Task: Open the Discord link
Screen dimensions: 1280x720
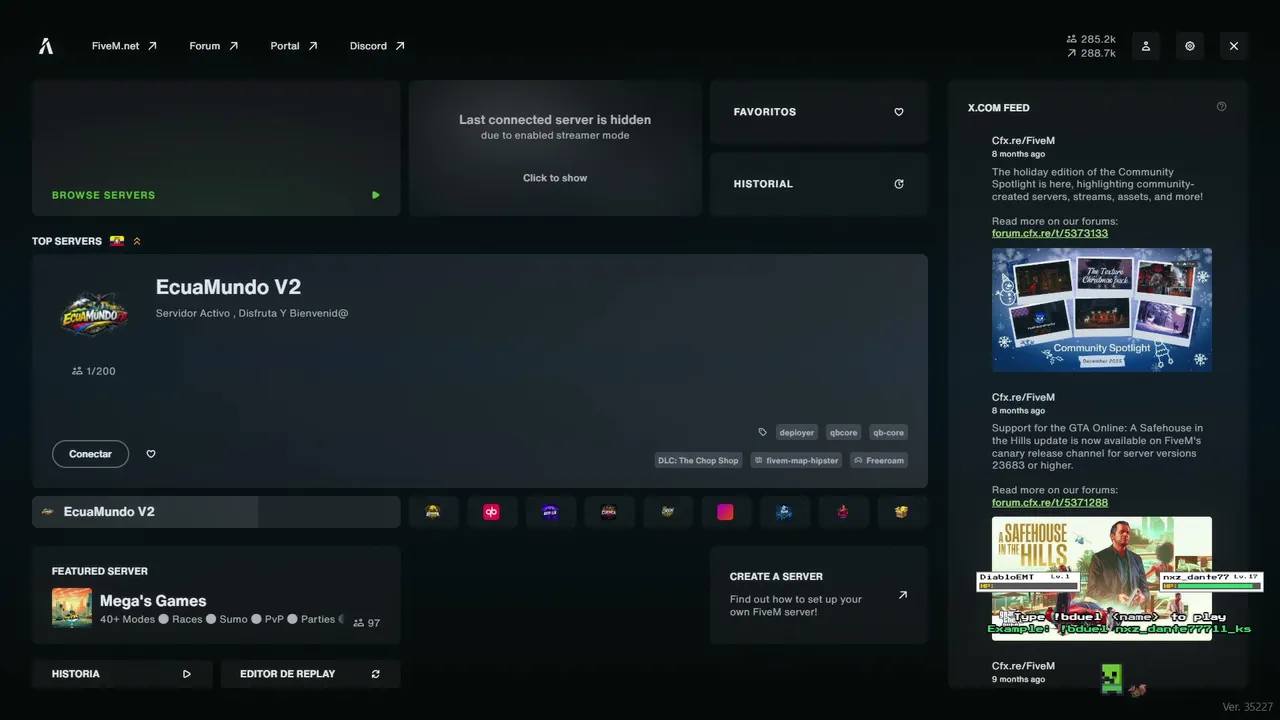Action: (378, 46)
